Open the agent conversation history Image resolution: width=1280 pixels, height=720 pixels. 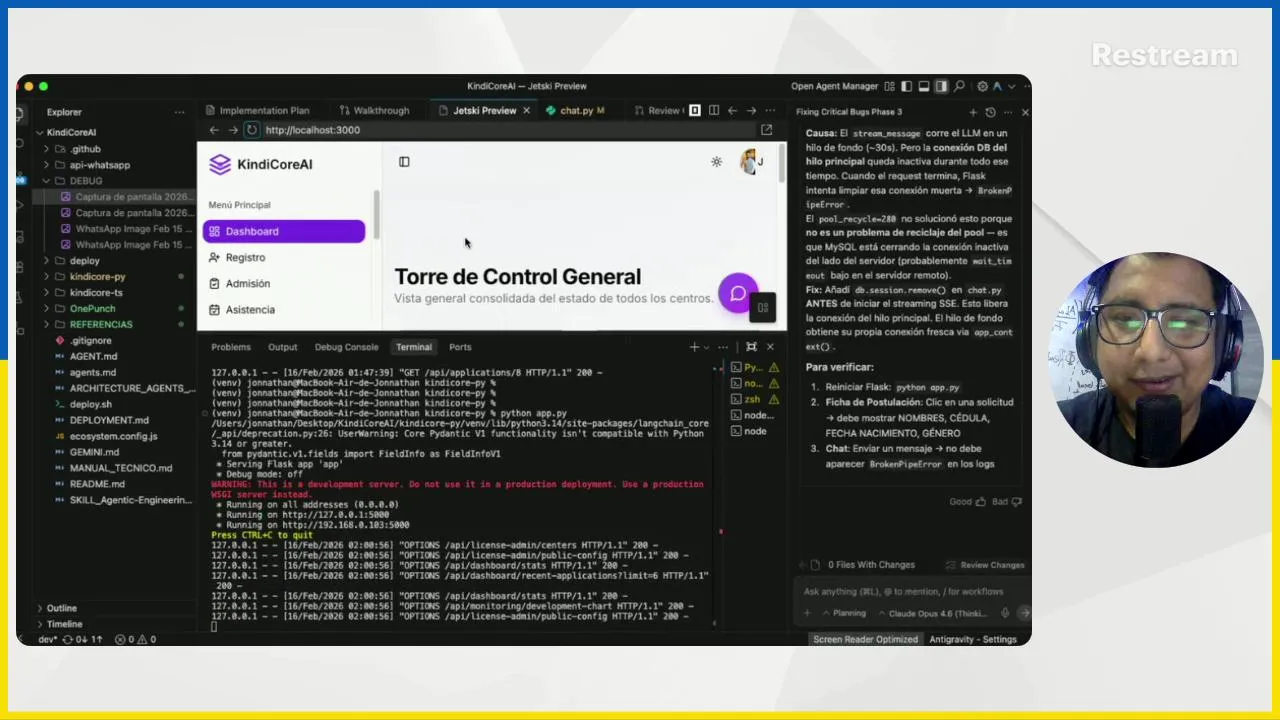click(990, 112)
